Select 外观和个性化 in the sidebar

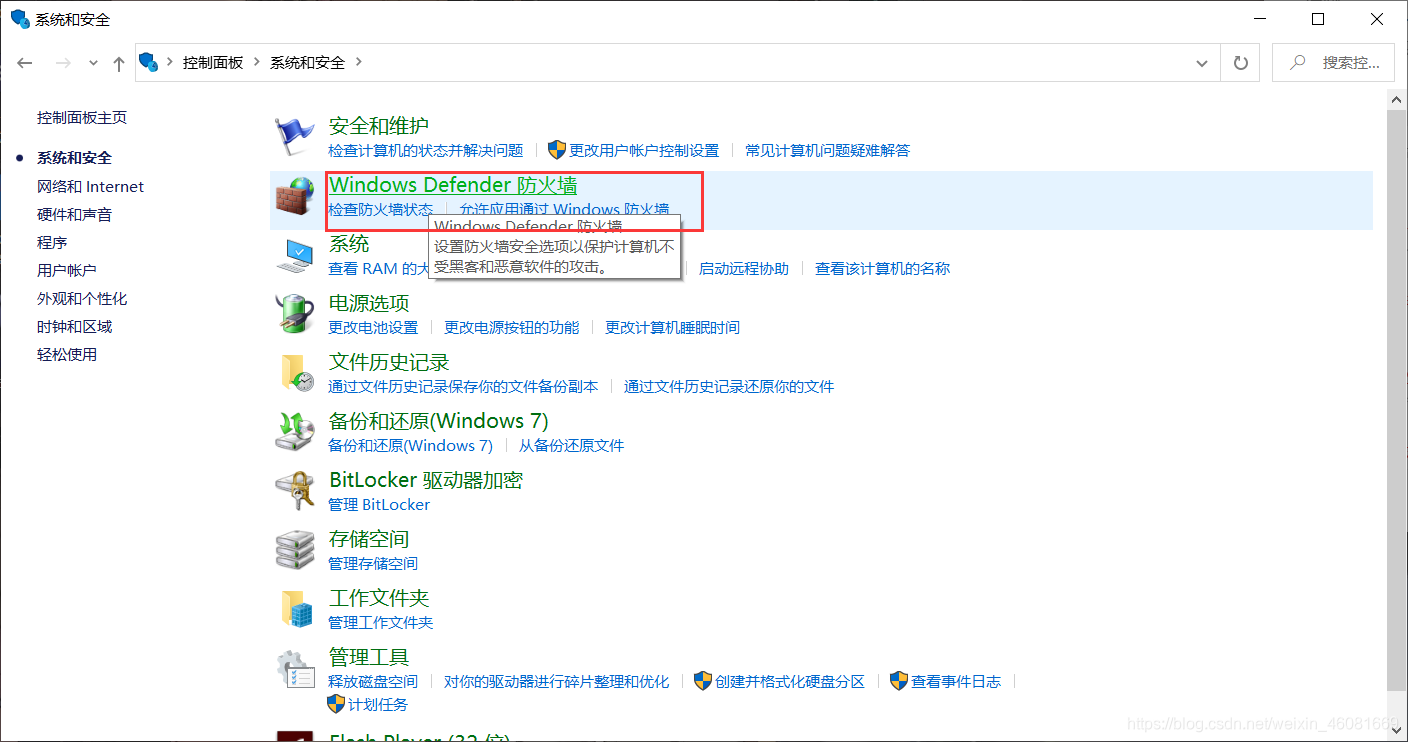pos(82,298)
